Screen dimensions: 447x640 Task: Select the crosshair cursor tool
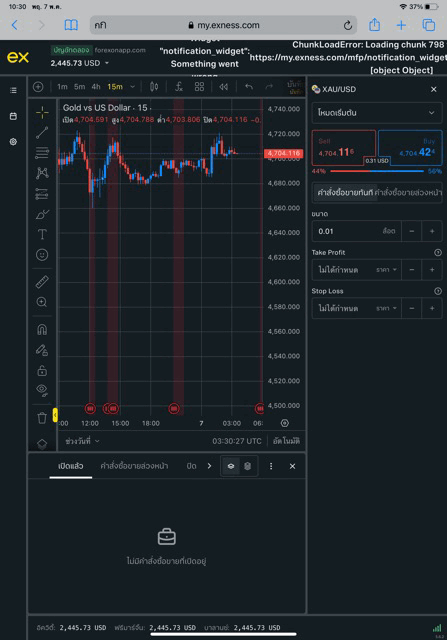pyautogui.click(x=42, y=112)
